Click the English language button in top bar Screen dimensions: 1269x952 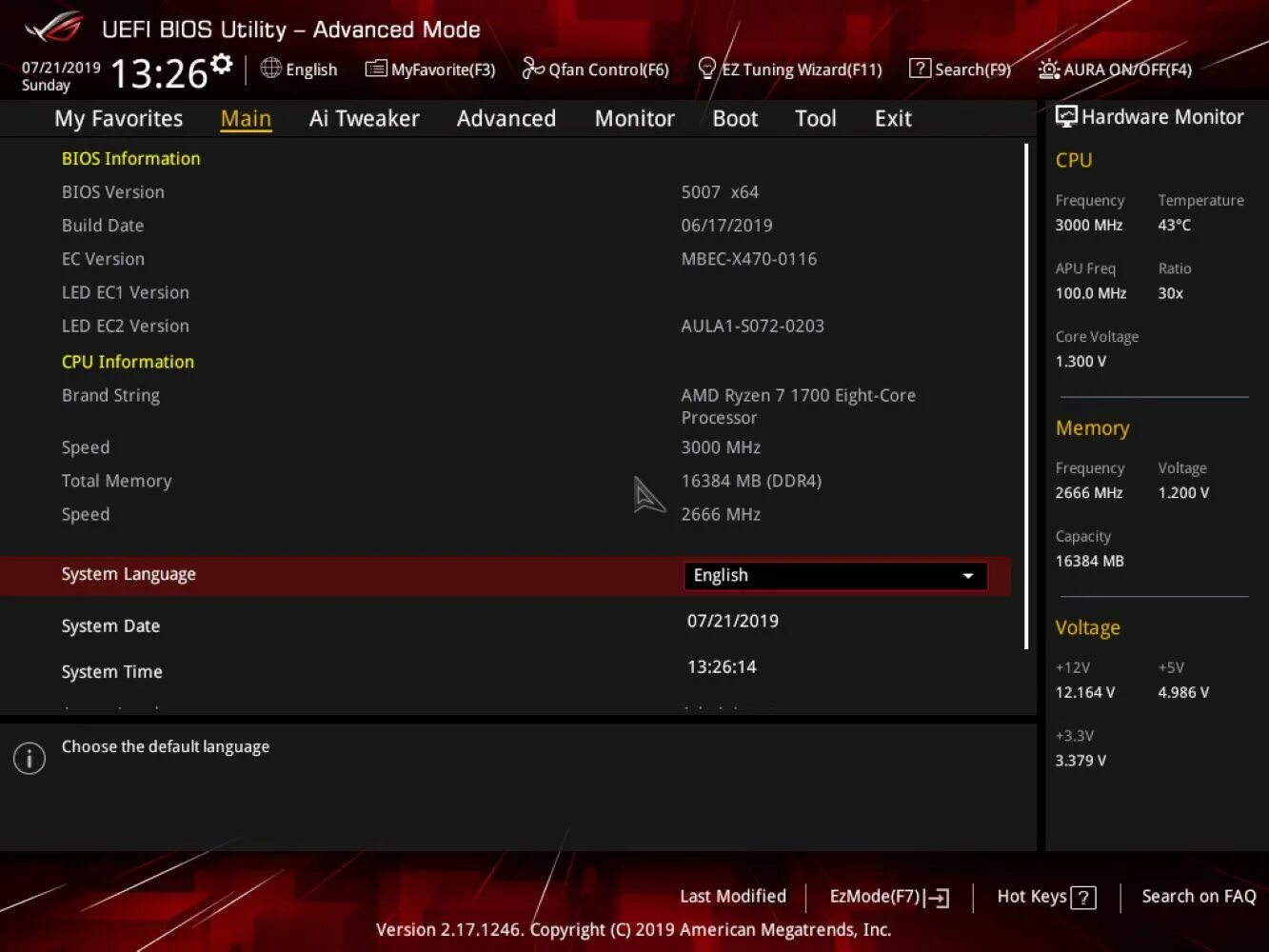299,69
